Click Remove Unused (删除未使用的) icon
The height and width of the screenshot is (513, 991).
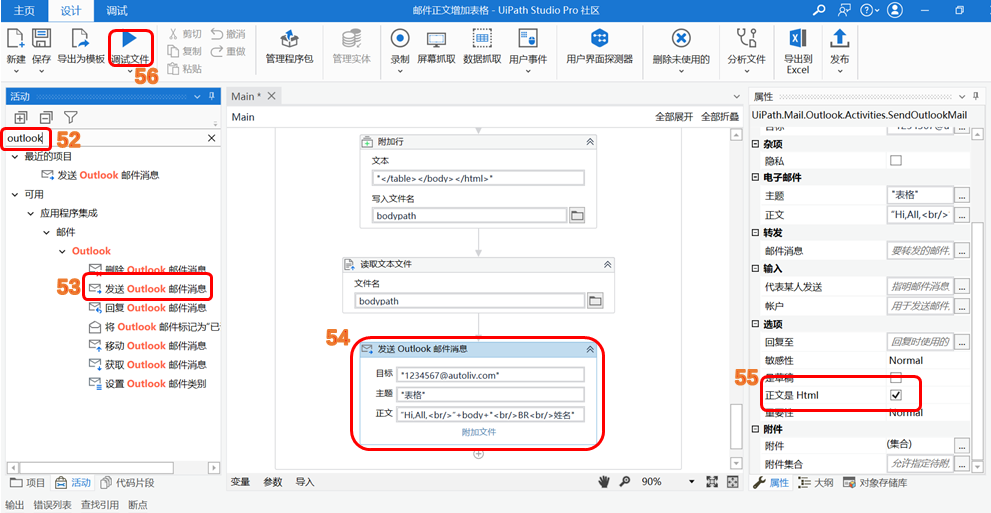tap(681, 39)
